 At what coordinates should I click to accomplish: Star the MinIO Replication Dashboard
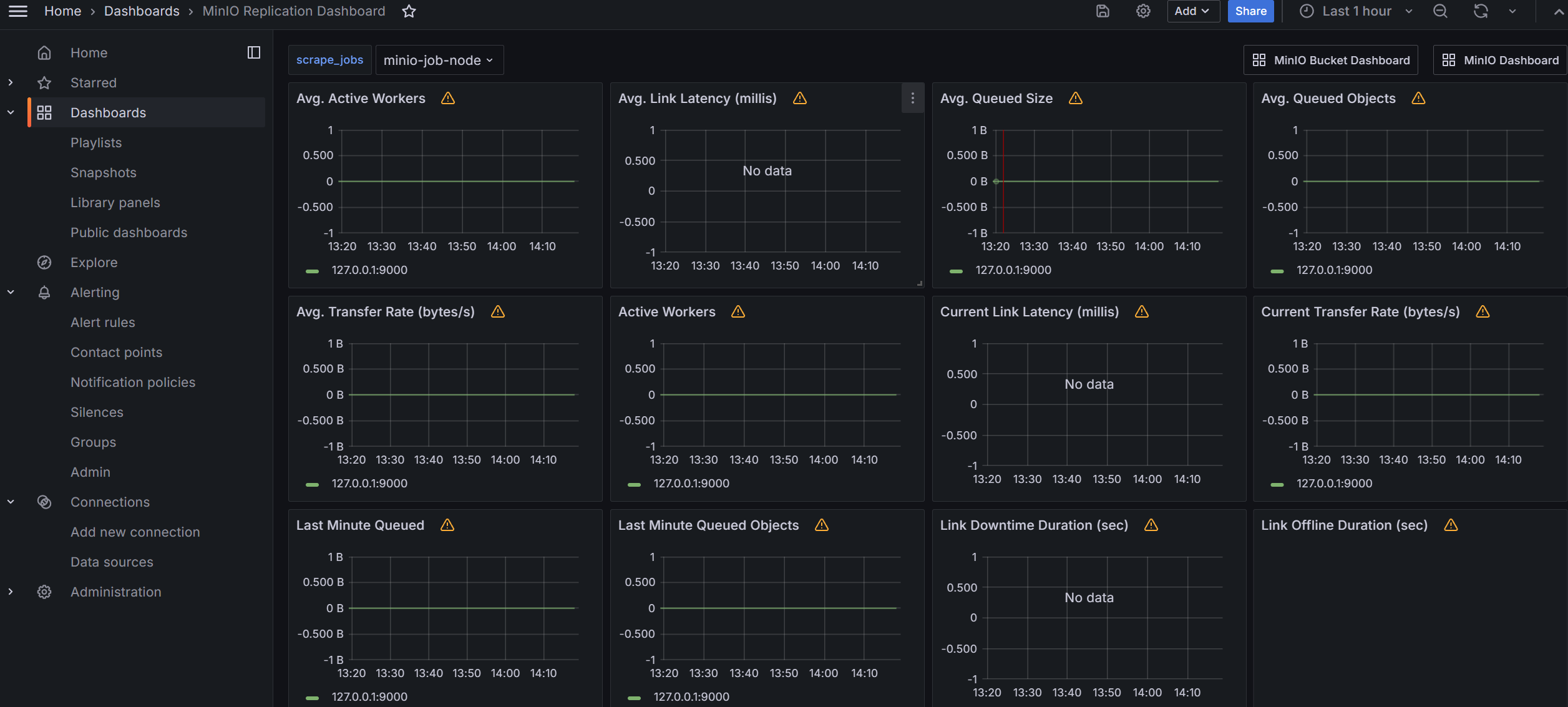pos(409,11)
